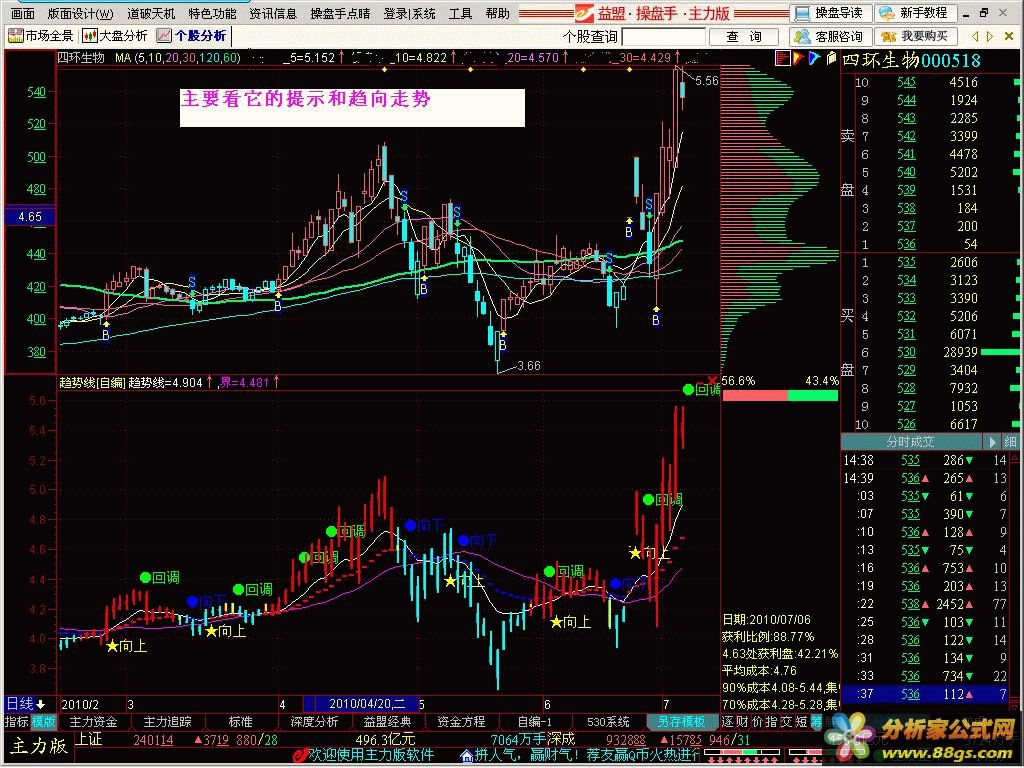Select the 价 tab in side panel

pos(758,722)
